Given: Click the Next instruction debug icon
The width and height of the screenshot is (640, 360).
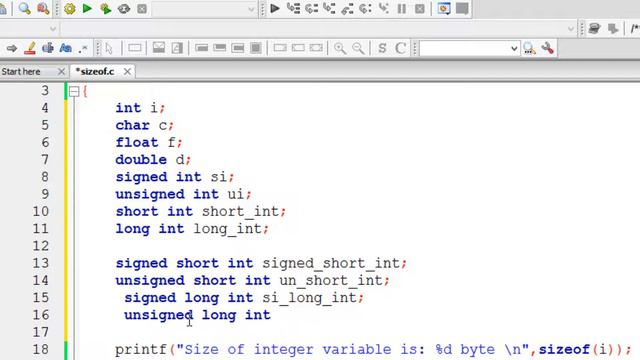Looking at the screenshot, I should [x=365, y=9].
